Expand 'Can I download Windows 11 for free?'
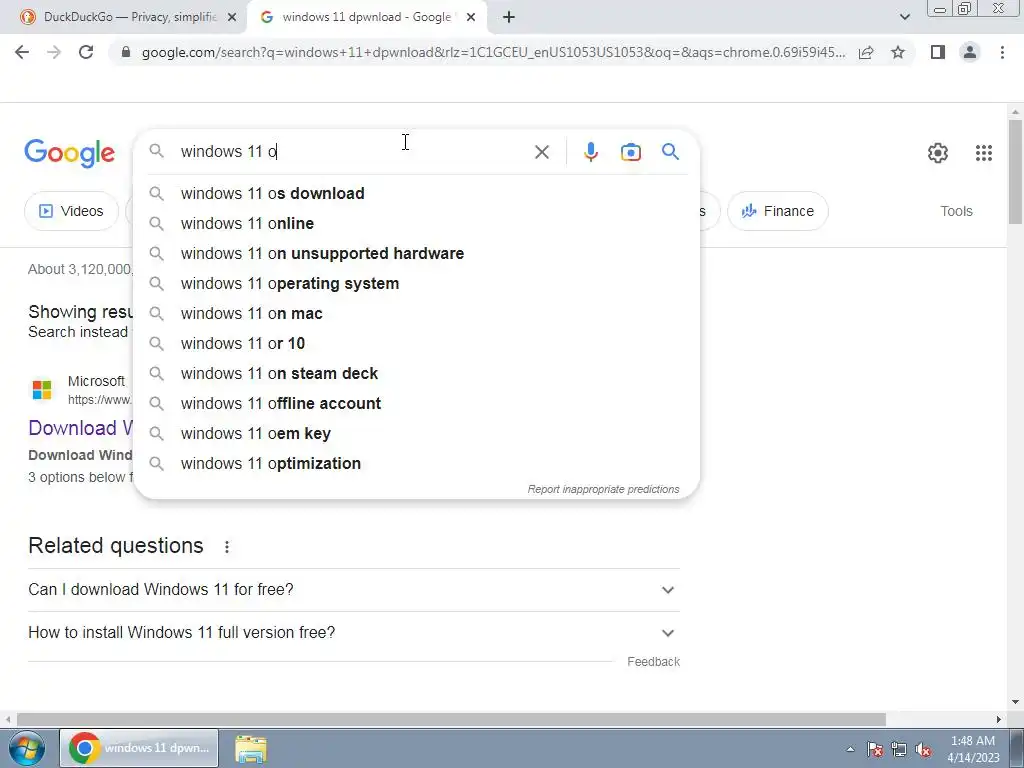The height and width of the screenshot is (768, 1024). point(354,590)
